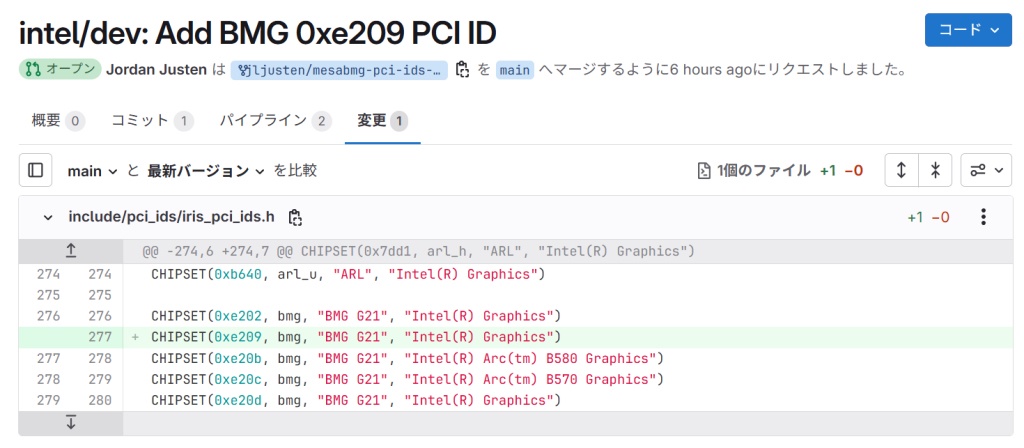Image resolution: width=1024 pixels, height=448 pixels.
Task: Expand diff lines downward below line 280
Action: (x=71, y=423)
